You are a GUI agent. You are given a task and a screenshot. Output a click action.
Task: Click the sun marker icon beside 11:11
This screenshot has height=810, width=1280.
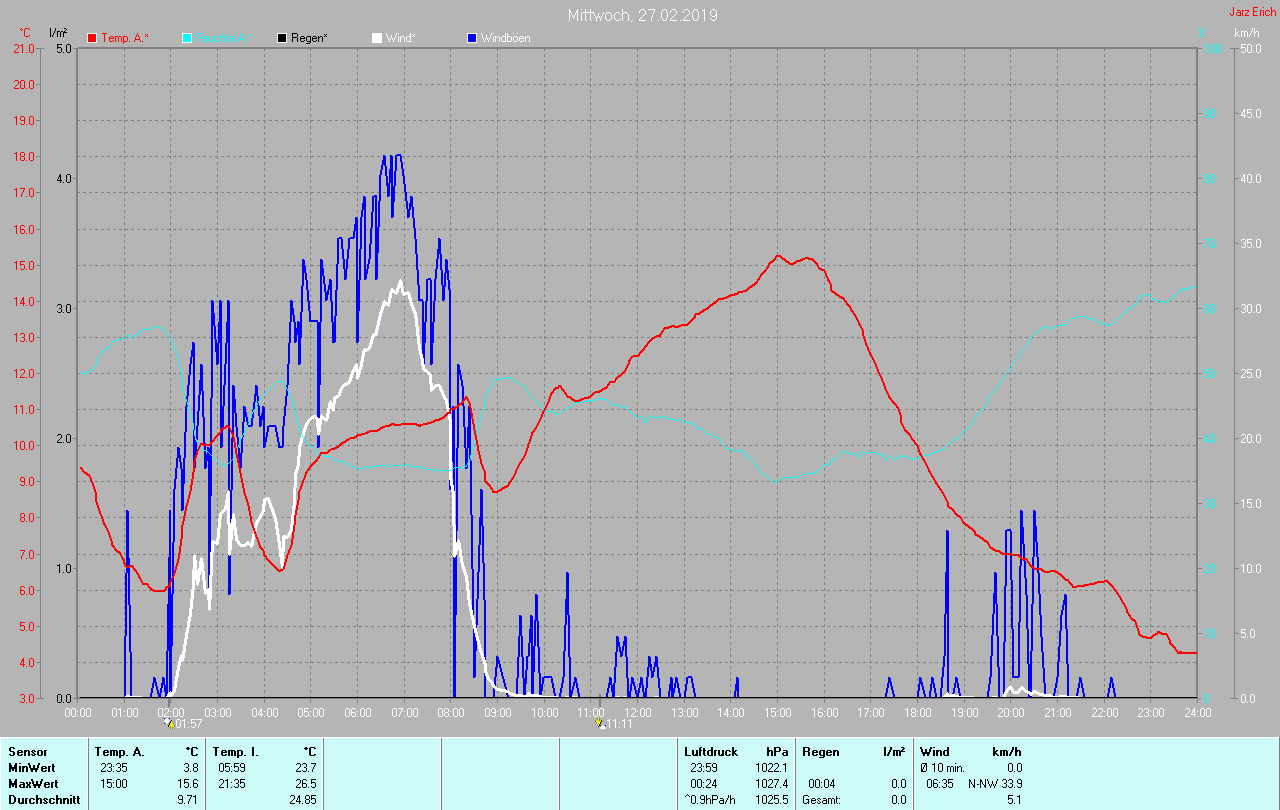[600, 722]
